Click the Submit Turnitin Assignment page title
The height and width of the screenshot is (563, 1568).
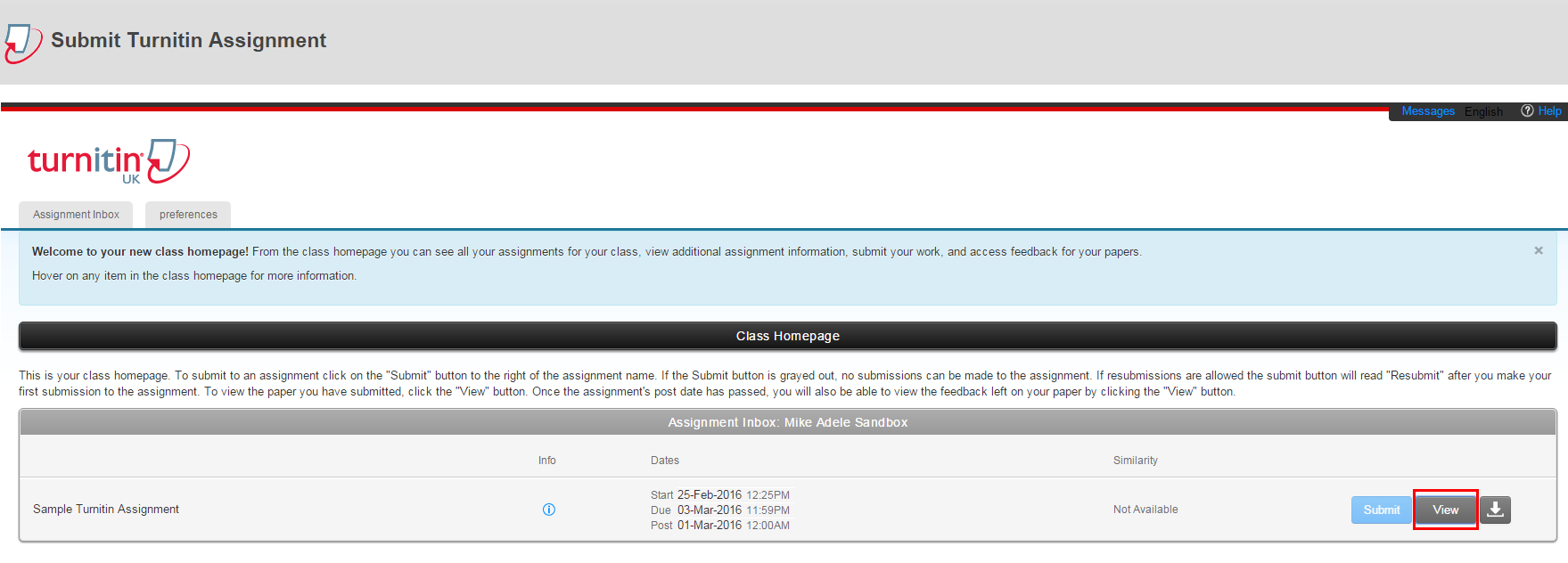point(189,40)
